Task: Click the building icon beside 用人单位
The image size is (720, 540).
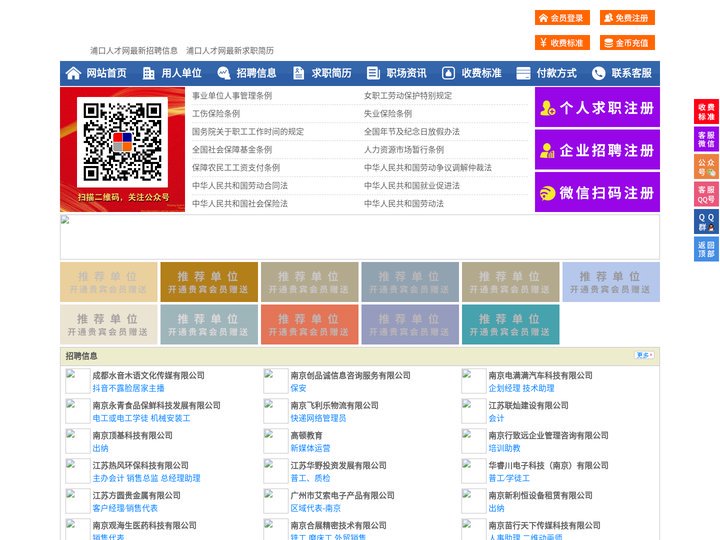Action: tap(148, 73)
